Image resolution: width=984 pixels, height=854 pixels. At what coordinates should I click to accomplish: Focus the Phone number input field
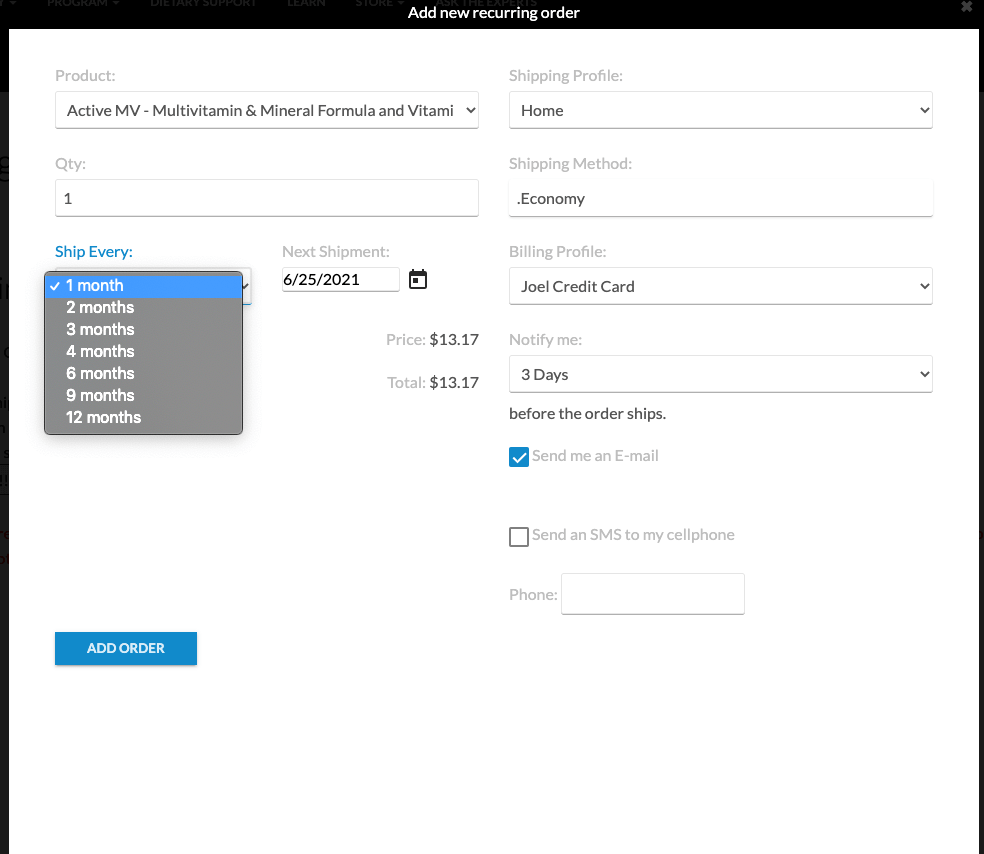(x=653, y=594)
